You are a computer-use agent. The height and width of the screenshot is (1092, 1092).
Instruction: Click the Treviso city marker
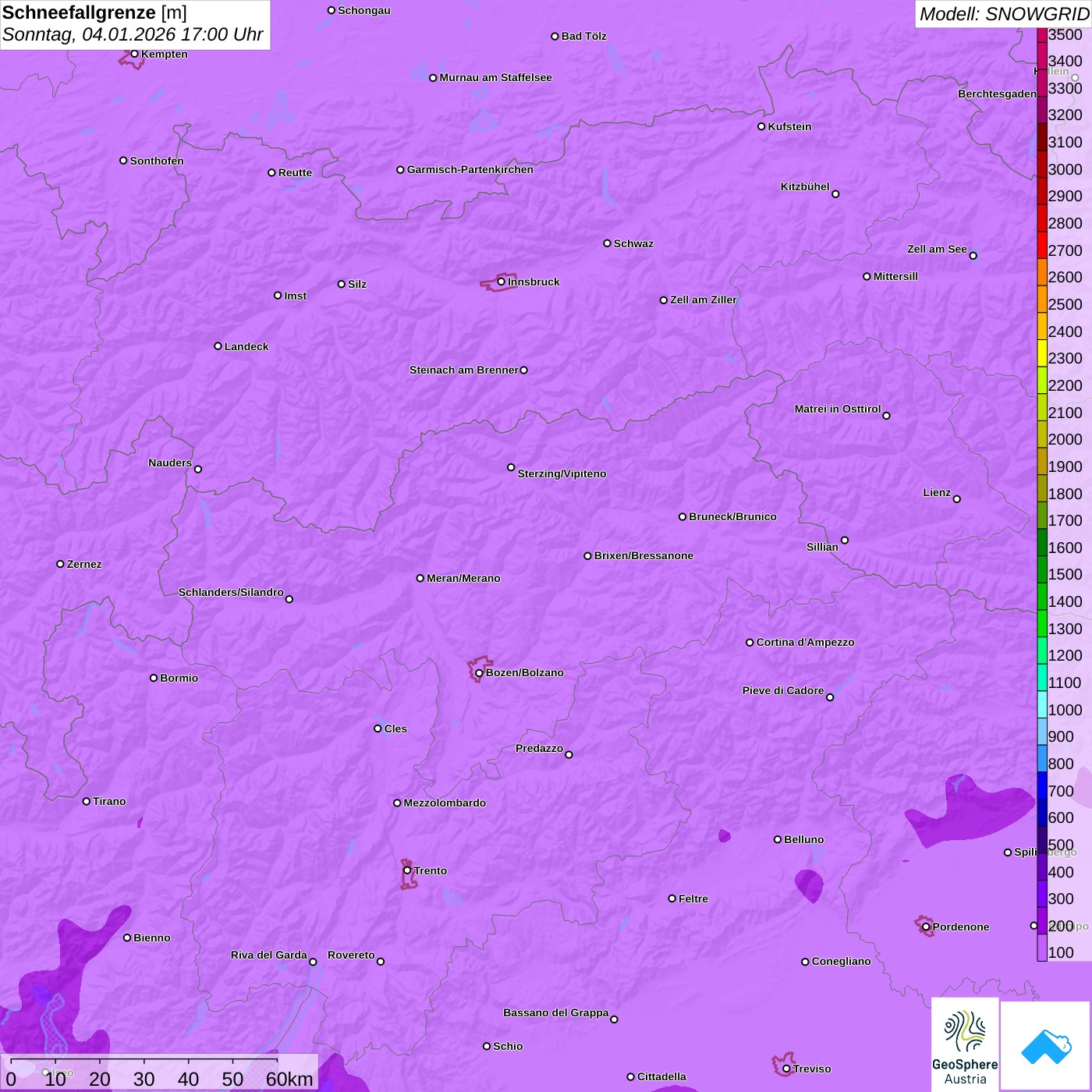[x=786, y=1069]
